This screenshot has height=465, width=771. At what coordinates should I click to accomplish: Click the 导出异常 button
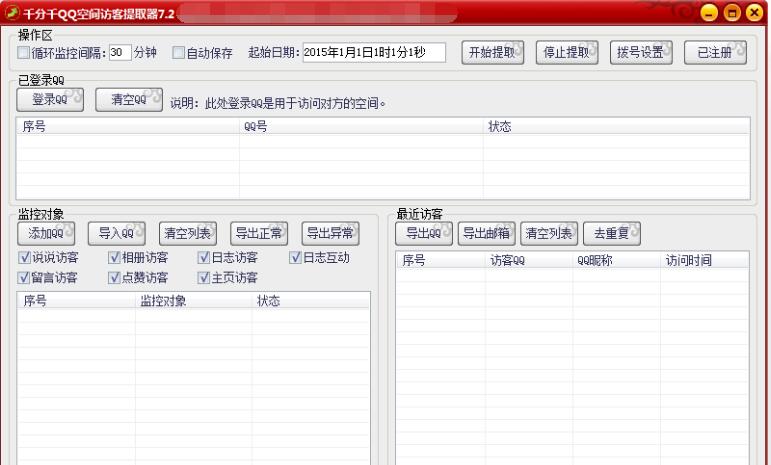[330, 233]
